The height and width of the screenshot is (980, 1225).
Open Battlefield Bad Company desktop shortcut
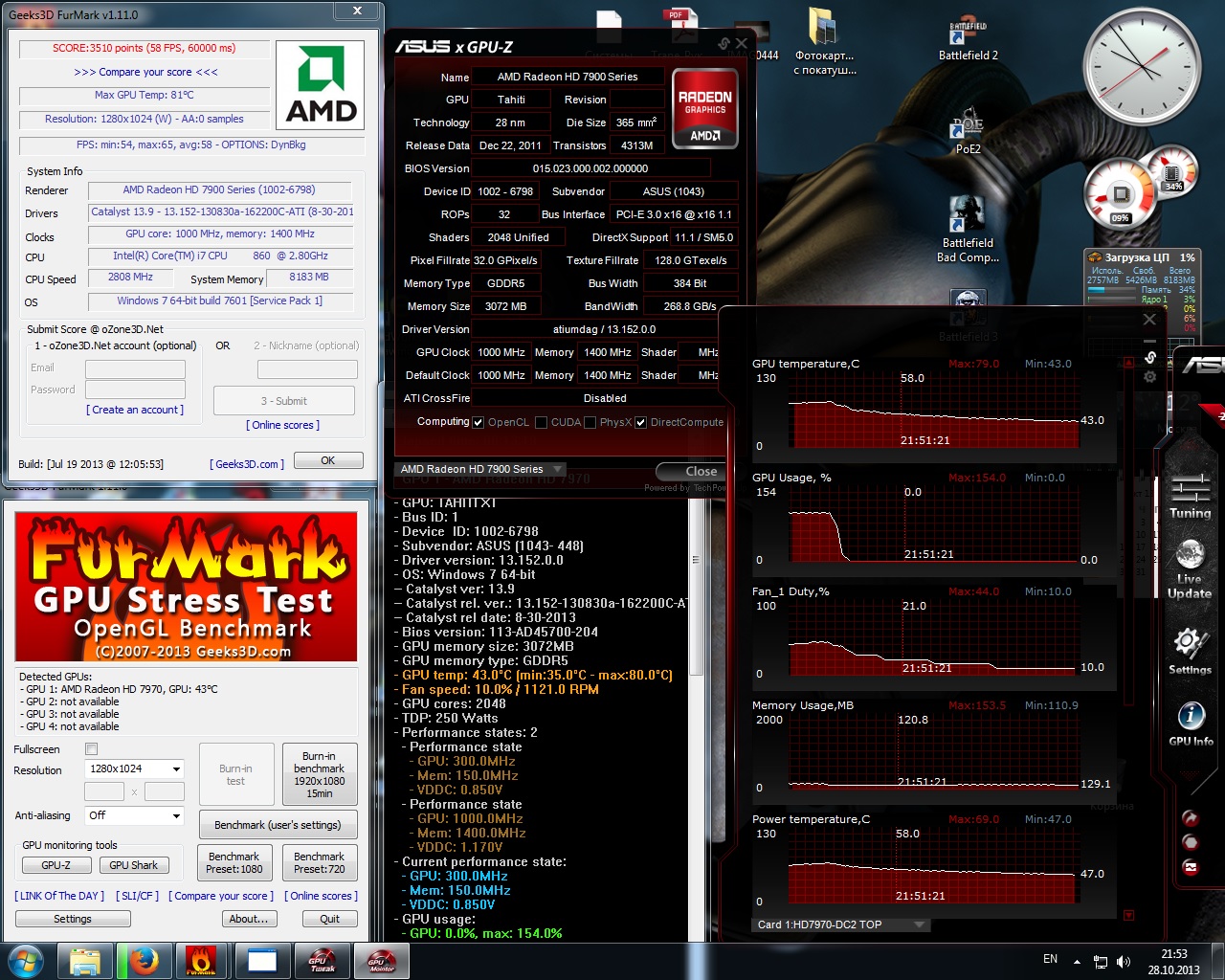click(x=968, y=231)
